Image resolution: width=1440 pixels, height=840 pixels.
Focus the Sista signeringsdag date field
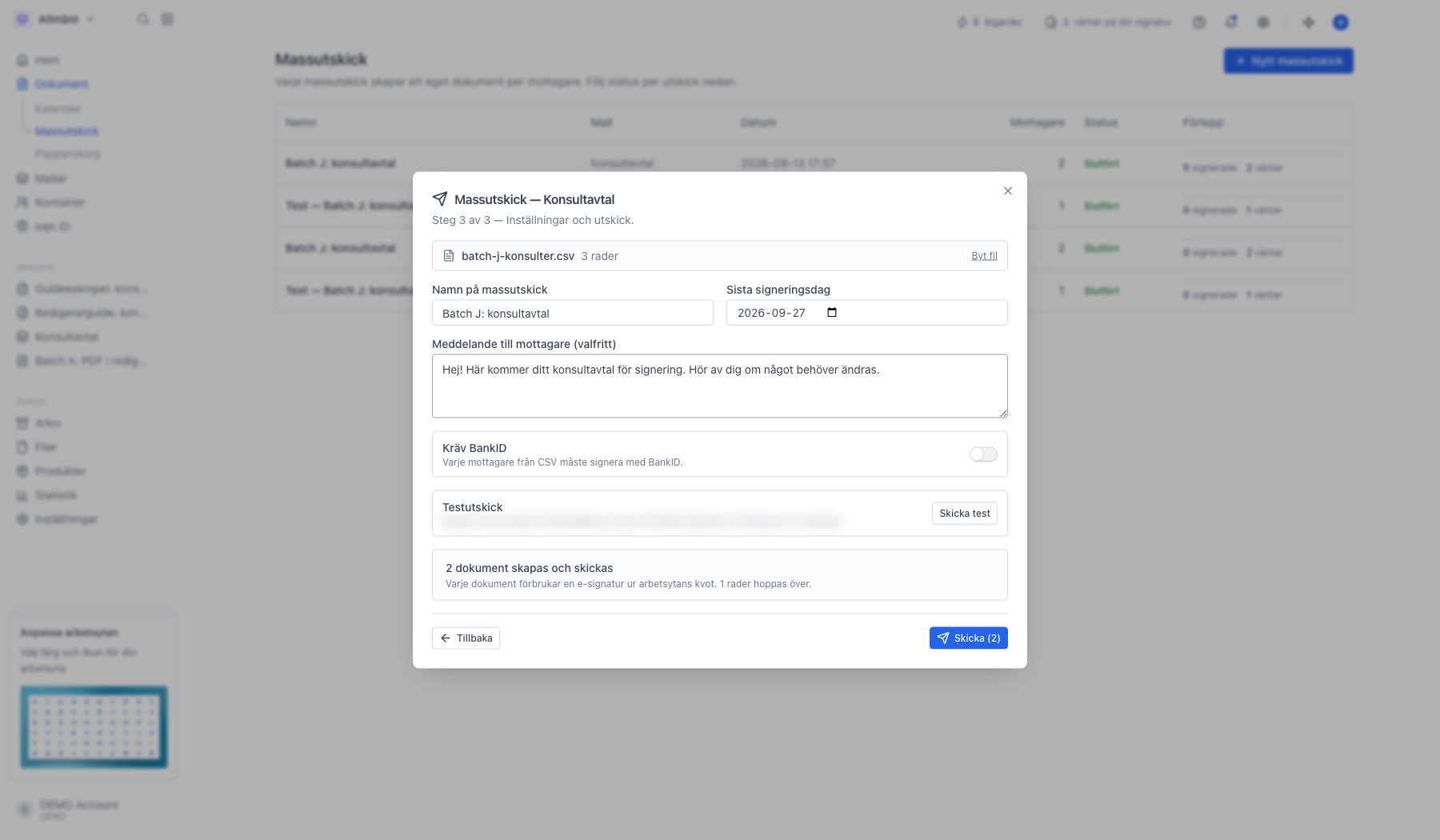pos(867,313)
